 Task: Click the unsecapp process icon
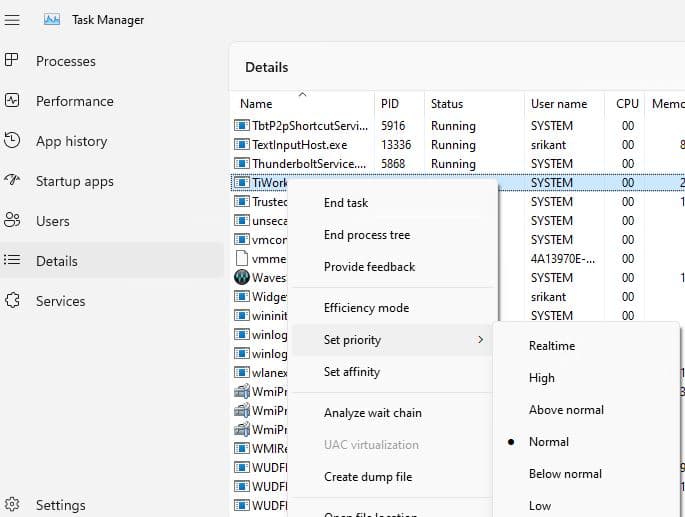point(242,220)
